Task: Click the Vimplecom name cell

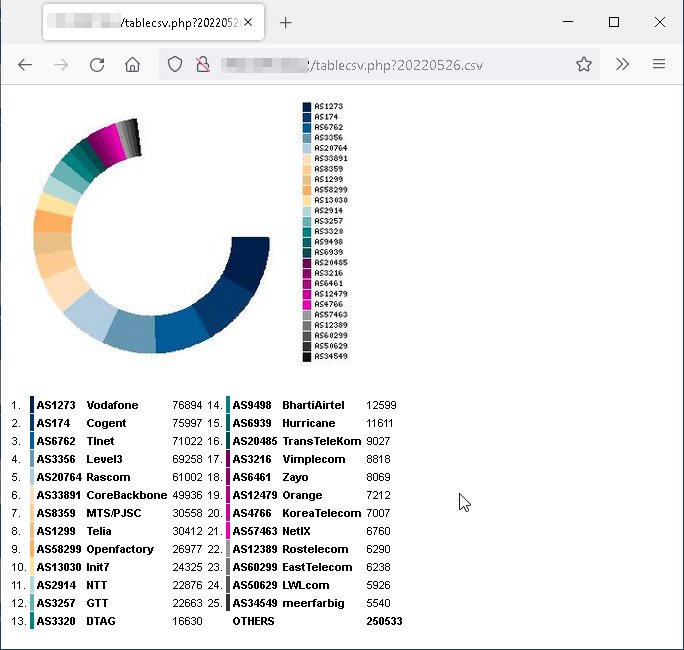Action: 314,459
